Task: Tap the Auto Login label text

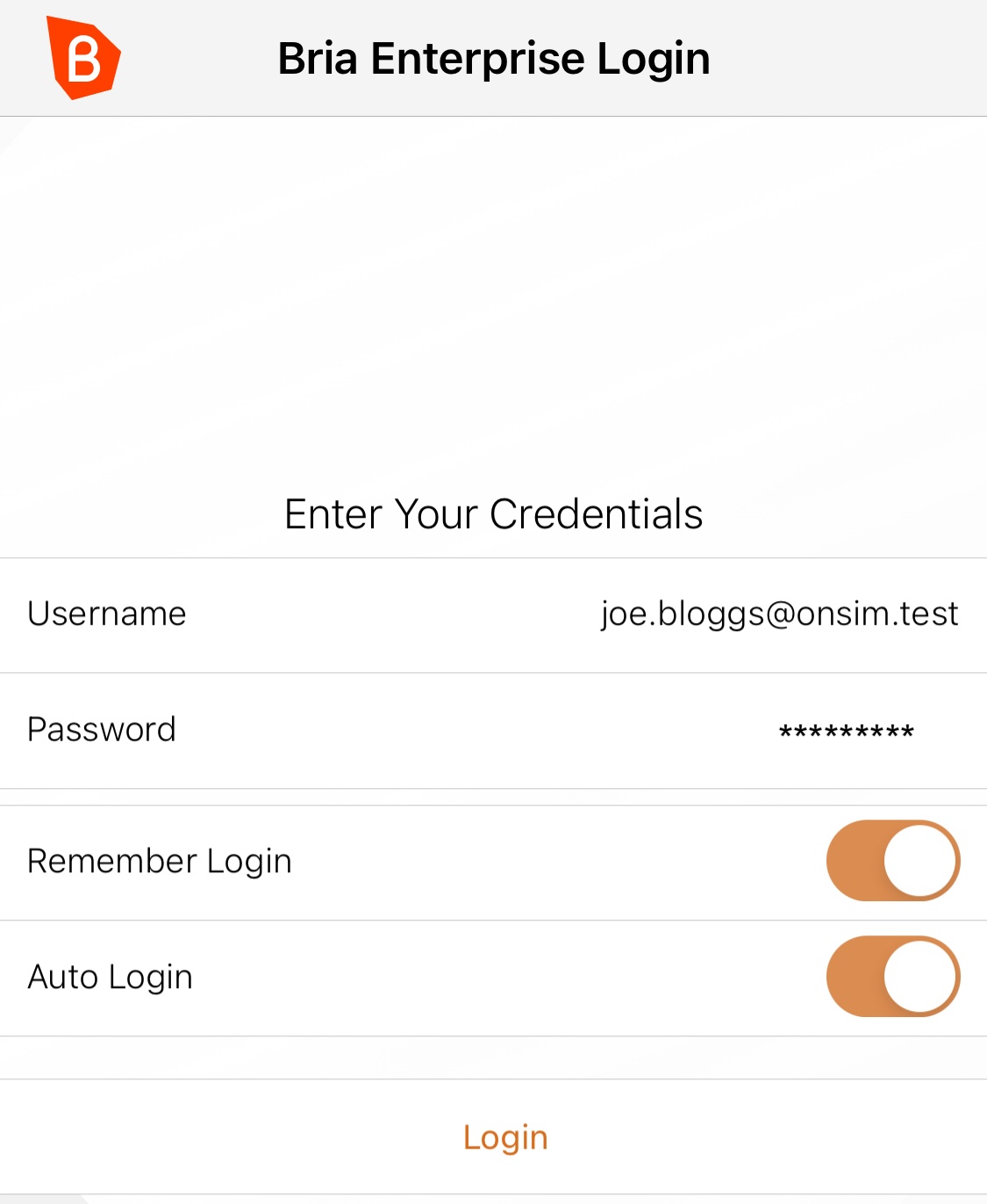Action: click(111, 977)
